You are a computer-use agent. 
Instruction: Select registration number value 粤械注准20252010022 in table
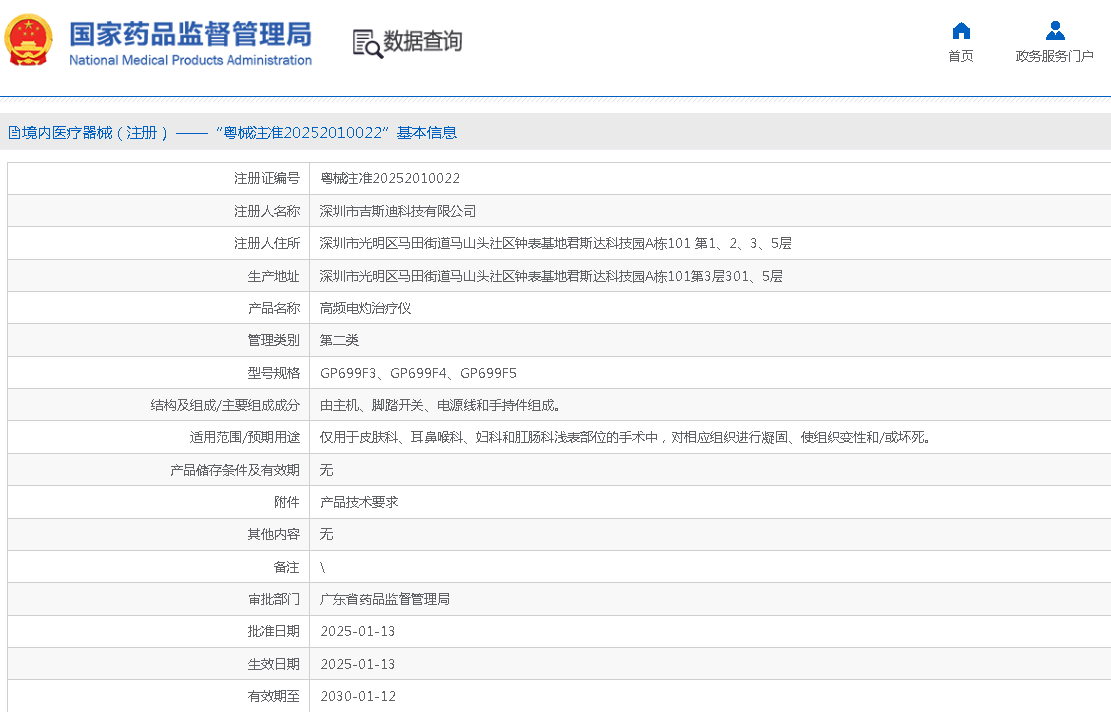pyautogui.click(x=390, y=178)
